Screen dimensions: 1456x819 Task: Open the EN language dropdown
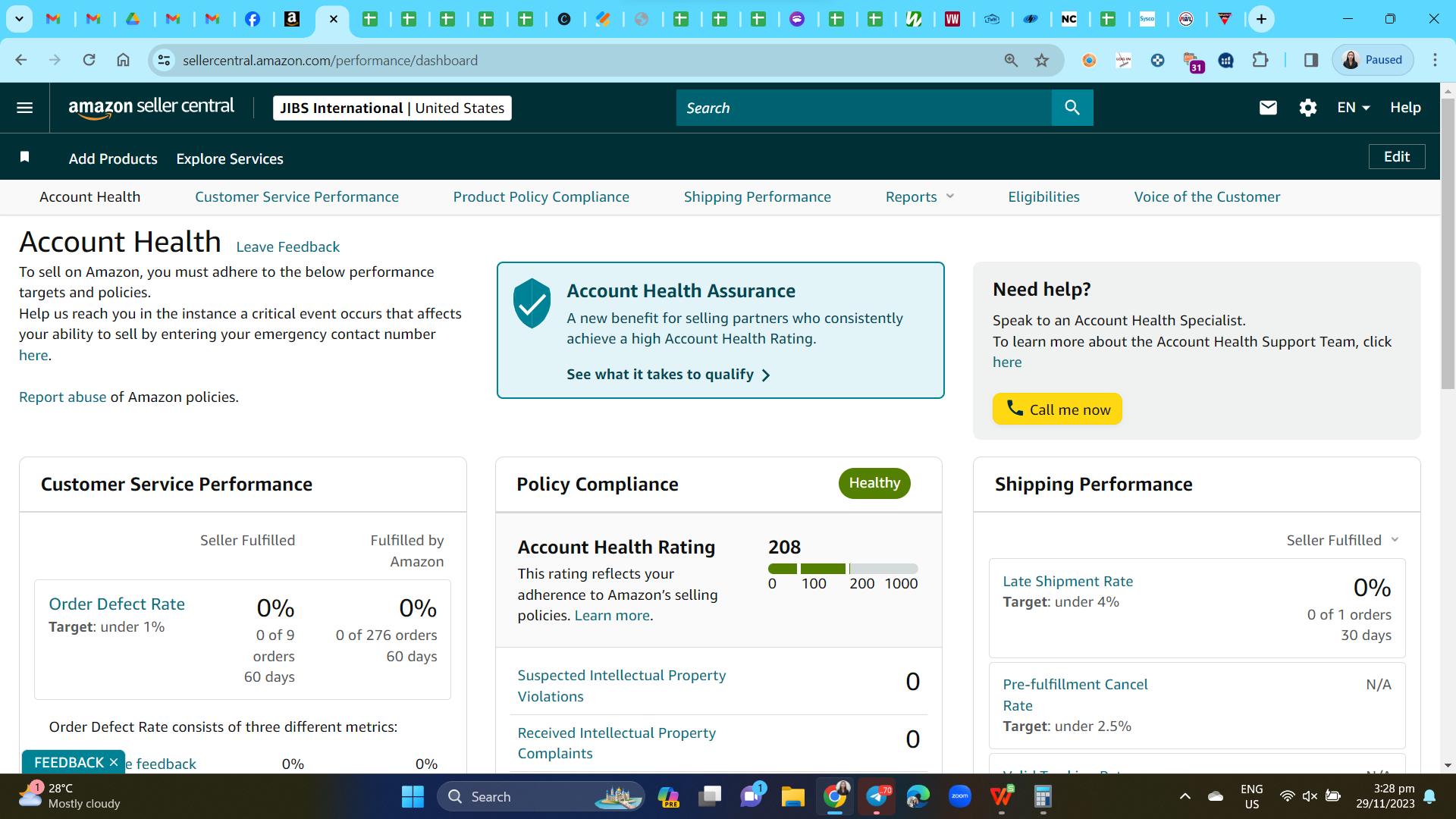[1354, 108]
